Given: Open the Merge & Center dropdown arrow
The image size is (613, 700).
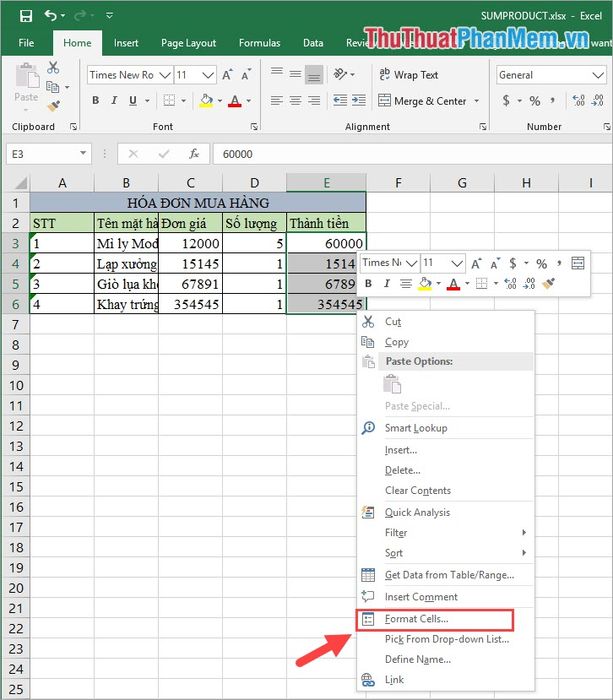Looking at the screenshot, I should tap(476, 101).
